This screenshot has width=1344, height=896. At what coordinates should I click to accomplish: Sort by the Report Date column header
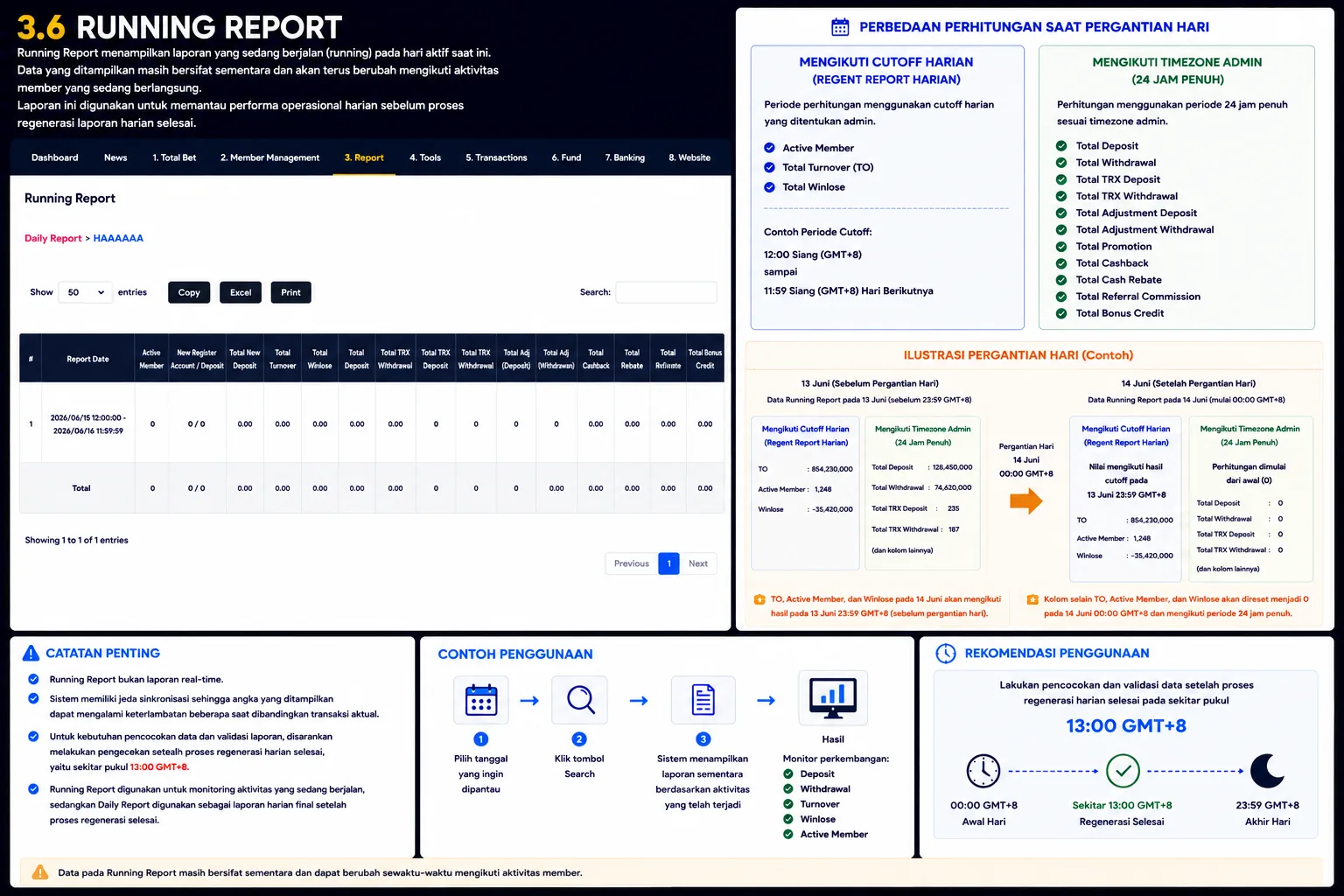(x=88, y=359)
